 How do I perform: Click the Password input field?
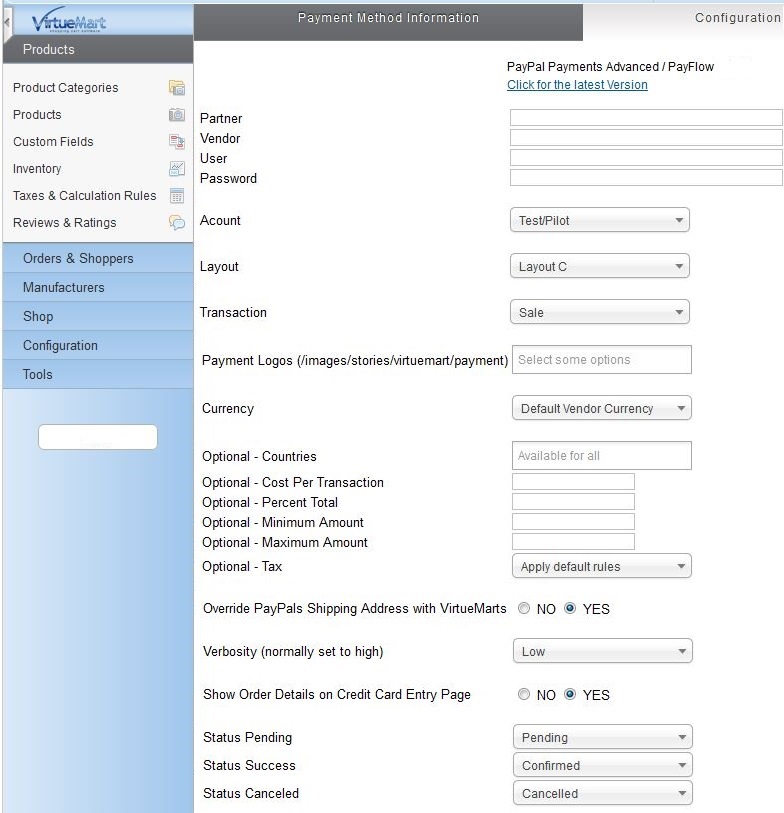pos(646,177)
